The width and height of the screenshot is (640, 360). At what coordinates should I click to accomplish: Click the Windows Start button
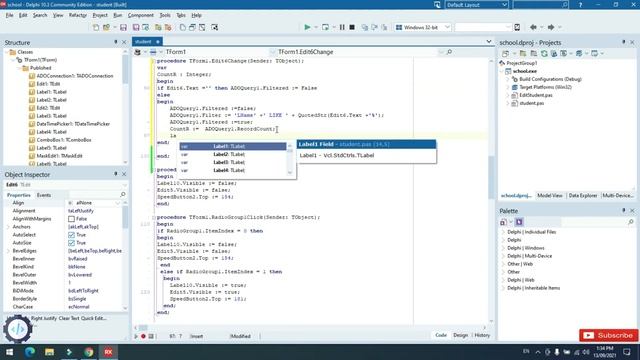[x=9, y=351]
